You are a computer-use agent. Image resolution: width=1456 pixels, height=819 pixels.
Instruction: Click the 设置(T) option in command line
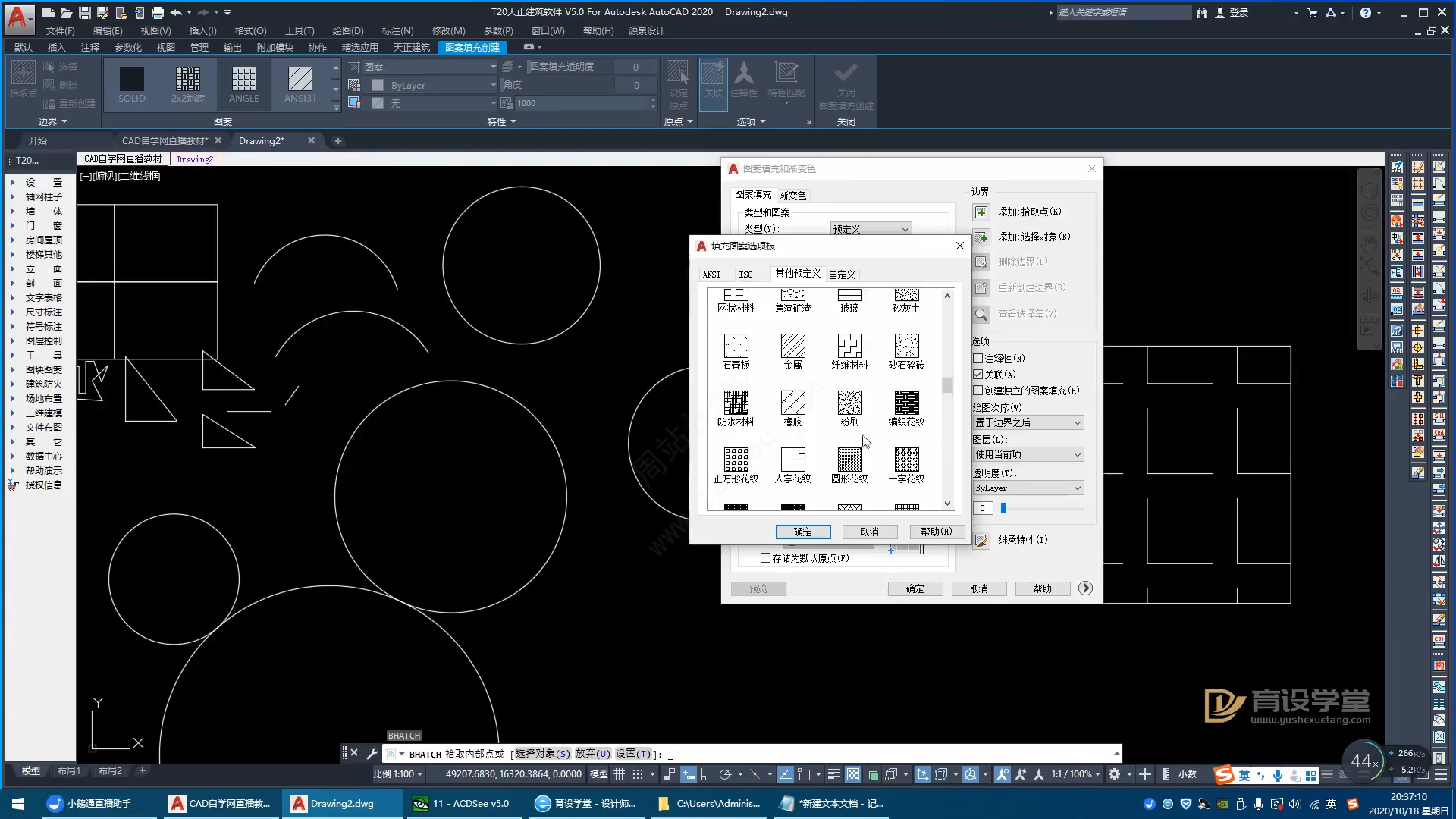pyautogui.click(x=632, y=754)
